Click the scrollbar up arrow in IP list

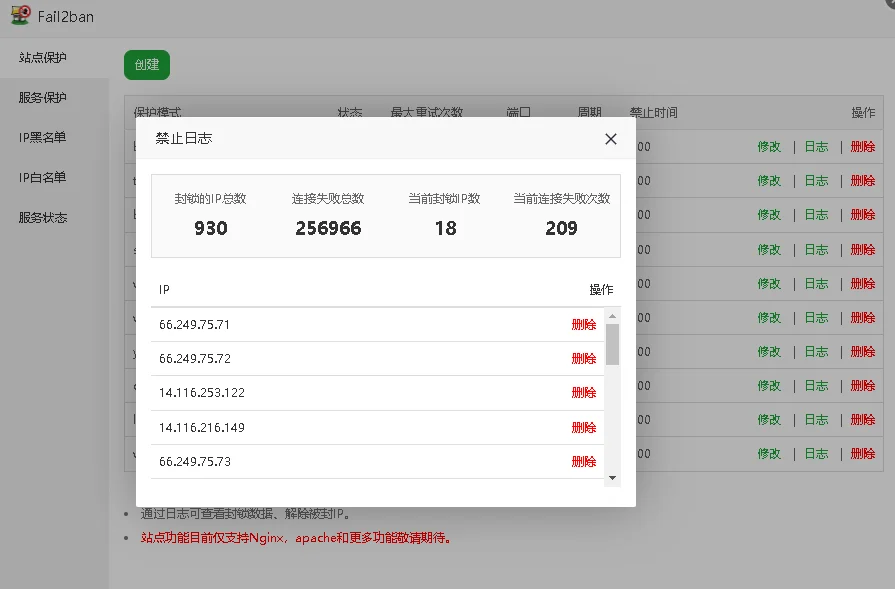[612, 315]
